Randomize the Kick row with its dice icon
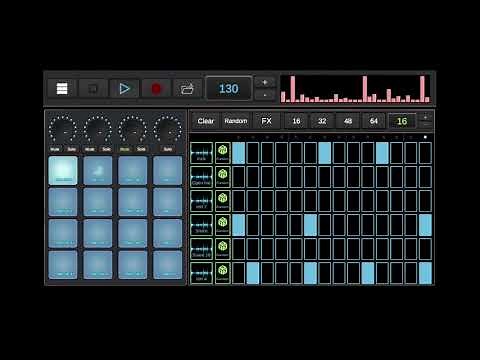This screenshot has width=480, height=360. pyautogui.click(x=222, y=153)
